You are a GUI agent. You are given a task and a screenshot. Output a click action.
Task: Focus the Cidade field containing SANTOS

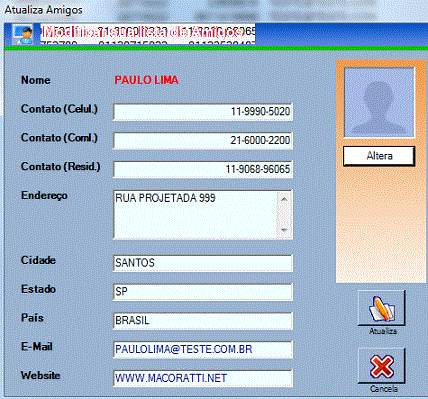pyautogui.click(x=203, y=263)
